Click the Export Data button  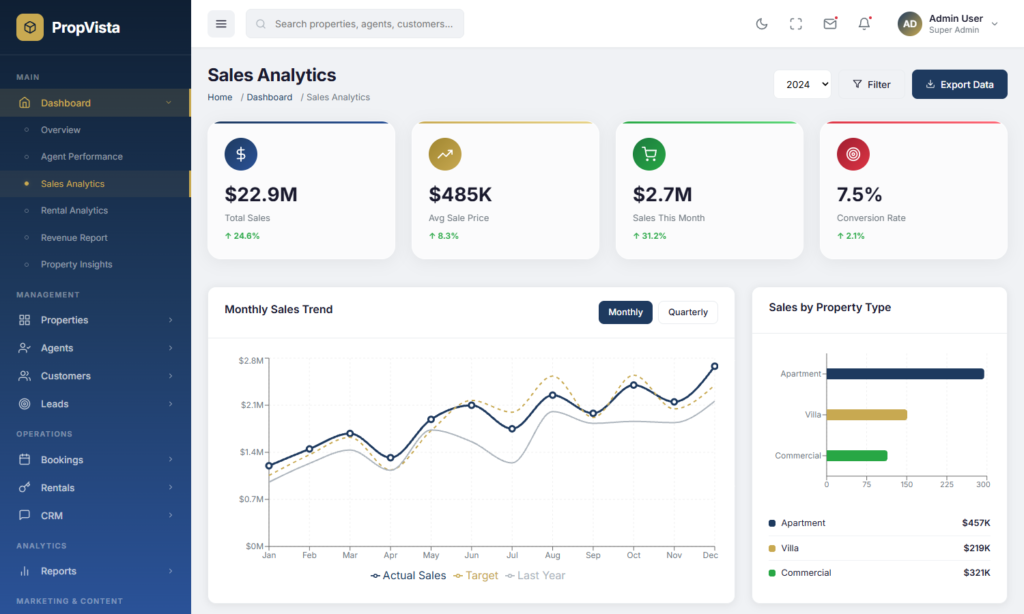[959, 84]
